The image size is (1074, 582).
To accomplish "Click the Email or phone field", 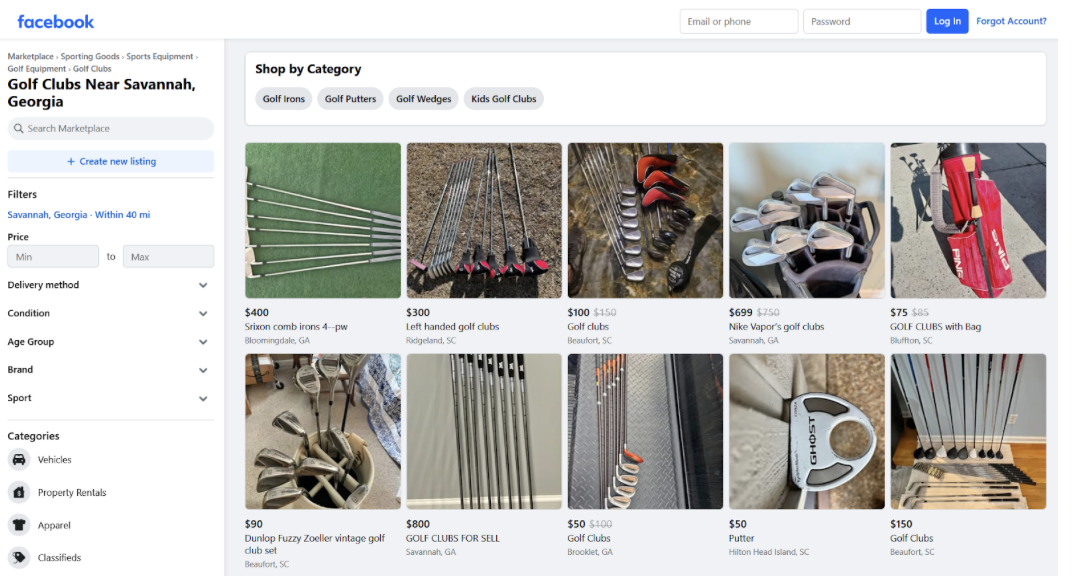I will [x=738, y=20].
